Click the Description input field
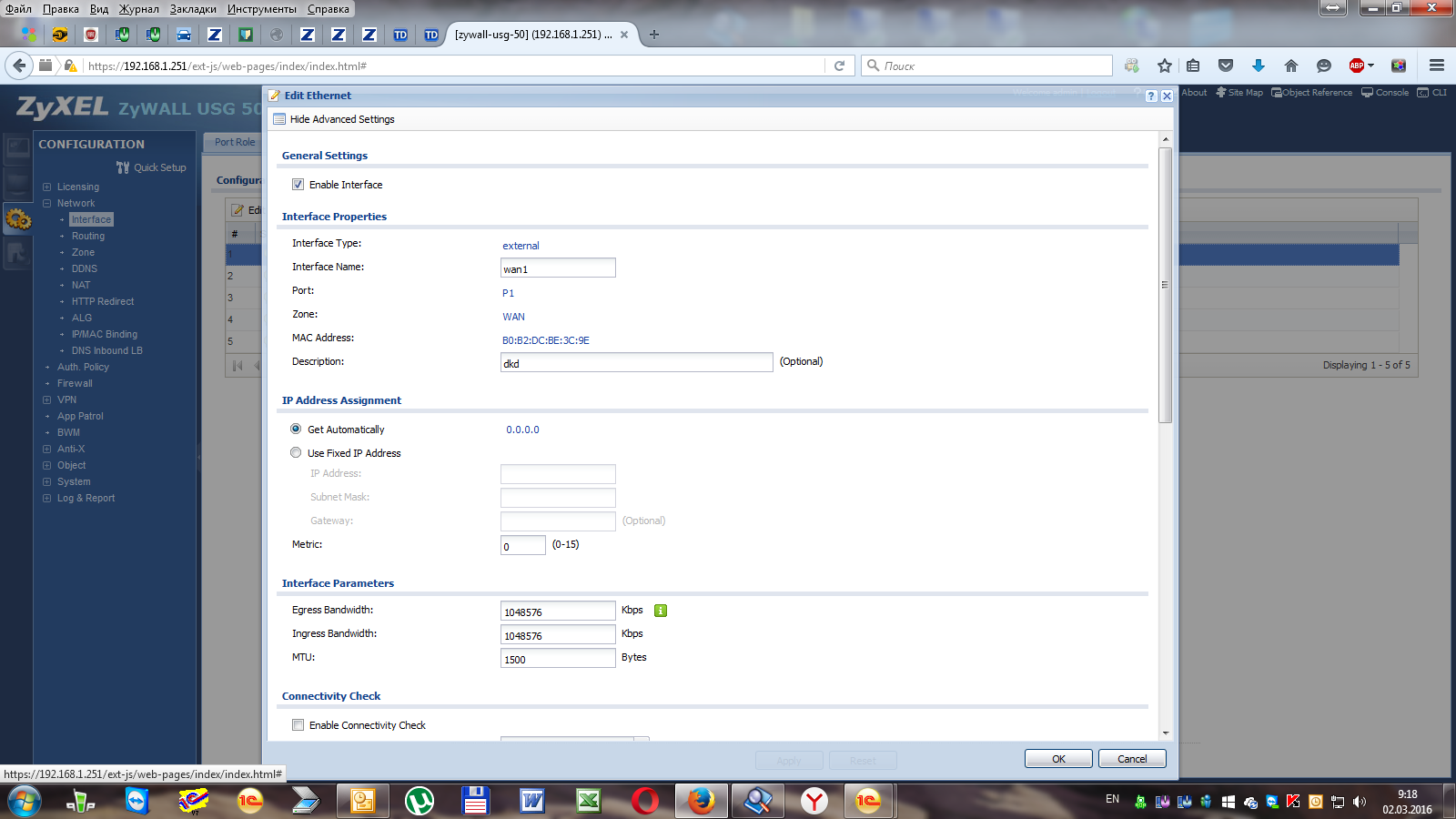Image resolution: width=1456 pixels, height=819 pixels. point(636,363)
